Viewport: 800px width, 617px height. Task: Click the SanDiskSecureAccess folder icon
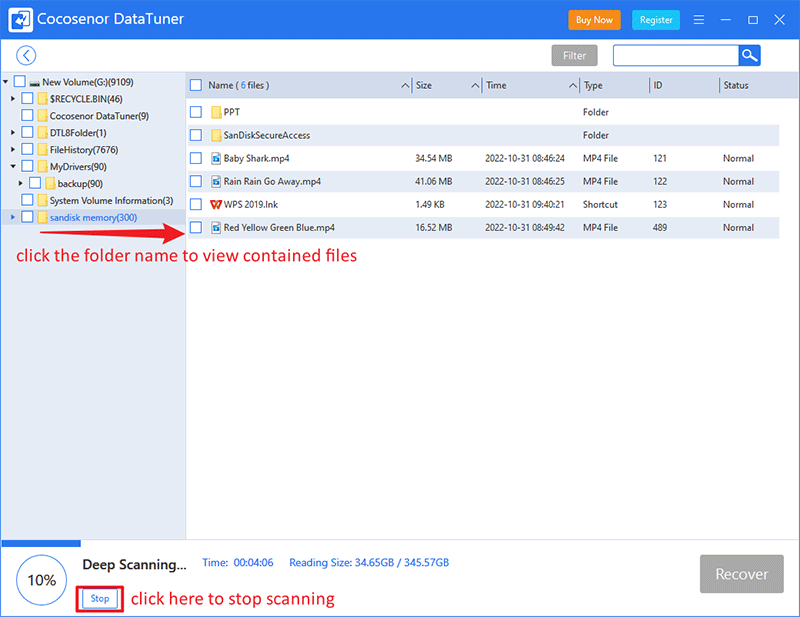(216, 135)
